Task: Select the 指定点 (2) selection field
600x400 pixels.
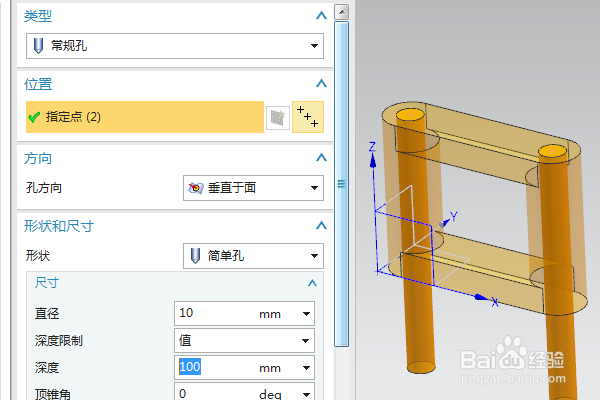Action: (x=145, y=117)
